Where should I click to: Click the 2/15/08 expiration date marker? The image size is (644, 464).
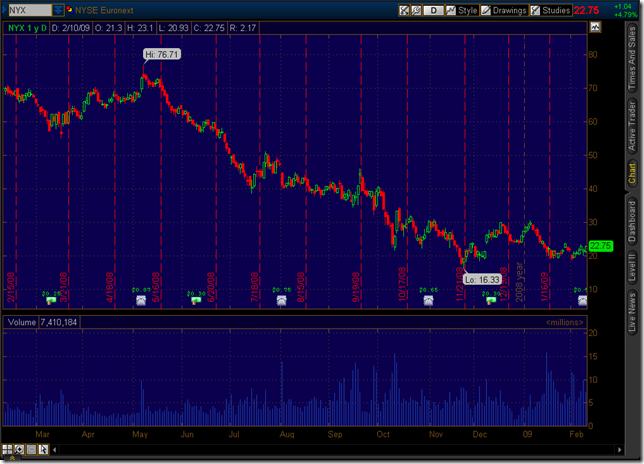pyautogui.click(x=11, y=287)
